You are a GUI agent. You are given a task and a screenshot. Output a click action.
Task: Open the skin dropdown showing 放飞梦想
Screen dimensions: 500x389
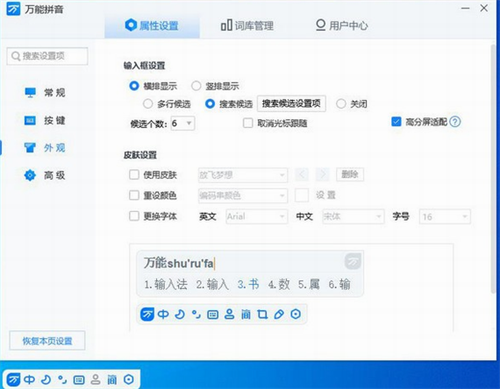pyautogui.click(x=243, y=175)
